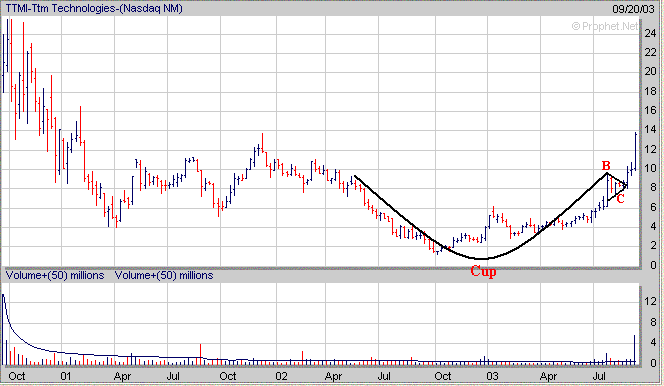Screen dimensions: 664x386
Task: Click the 'Oct' label just before '01'
Action: tap(17, 376)
